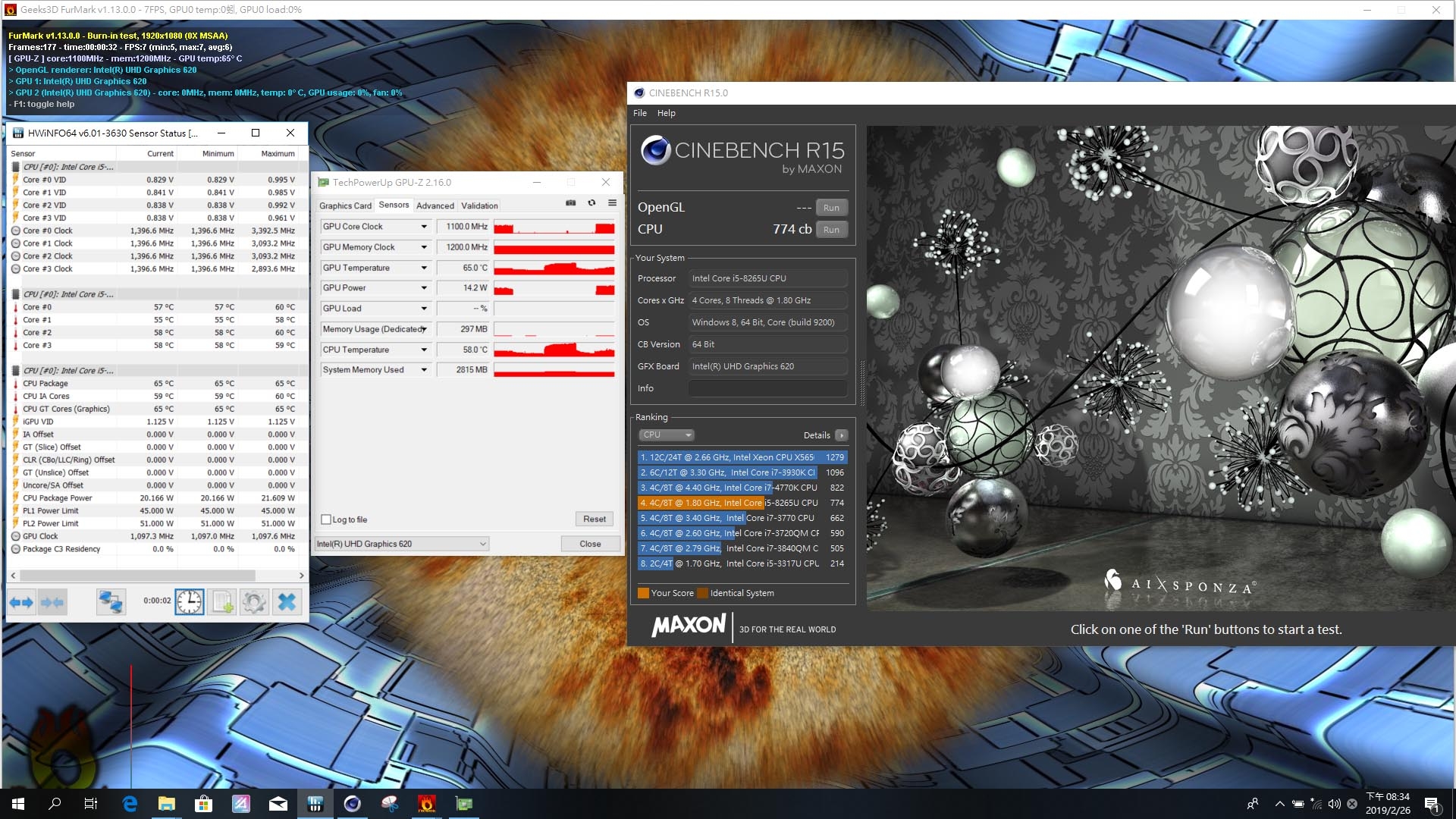Switch to GPU-Z Advanced tab

(x=435, y=206)
